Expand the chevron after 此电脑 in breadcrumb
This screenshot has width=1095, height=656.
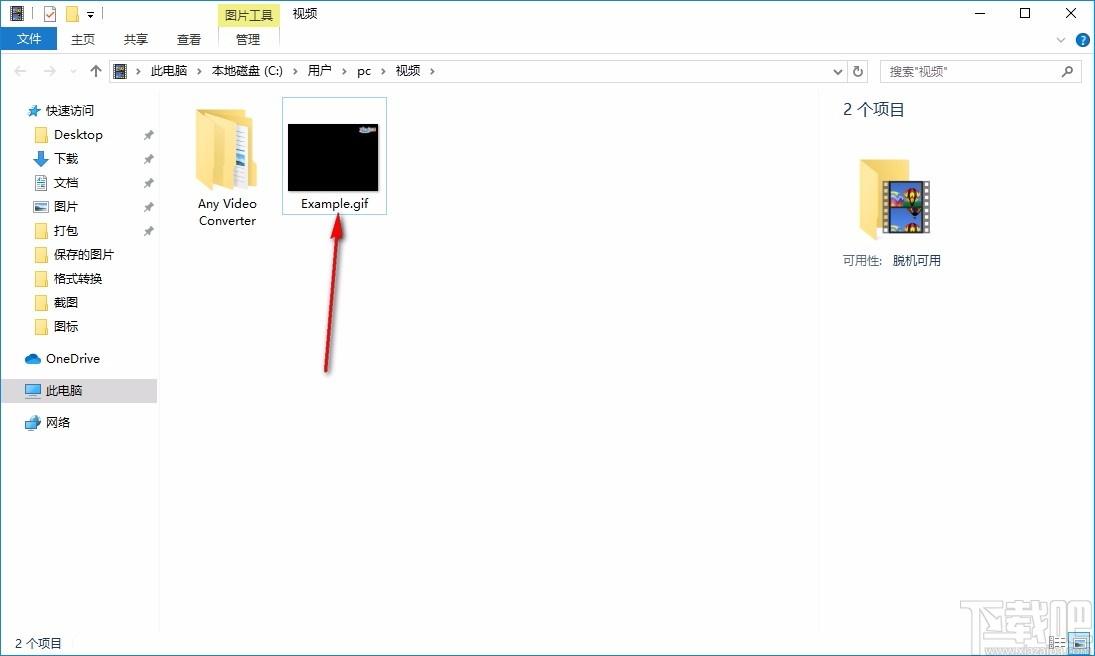click(x=200, y=71)
